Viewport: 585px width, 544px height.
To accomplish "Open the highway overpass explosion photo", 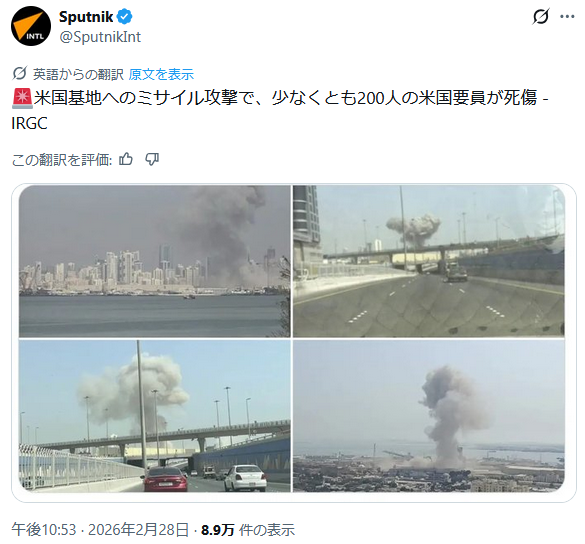I will [429, 261].
